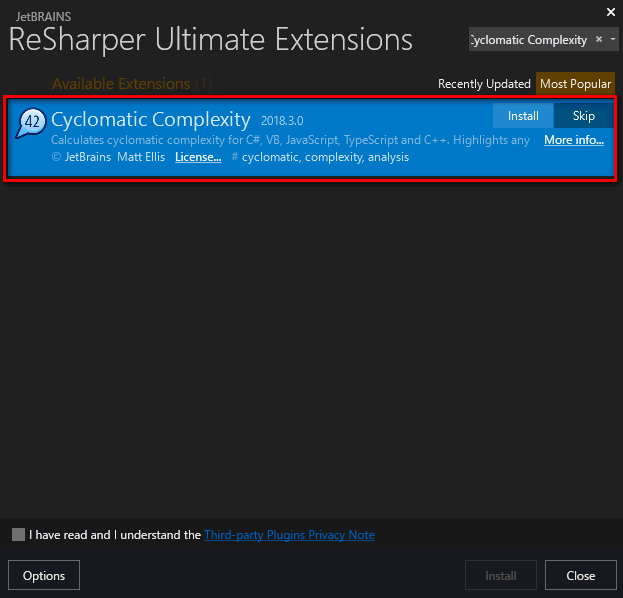Viewport: 623px width, 598px height.
Task: Select the Cyclomatic Complexity title text
Action: [x=151, y=120]
